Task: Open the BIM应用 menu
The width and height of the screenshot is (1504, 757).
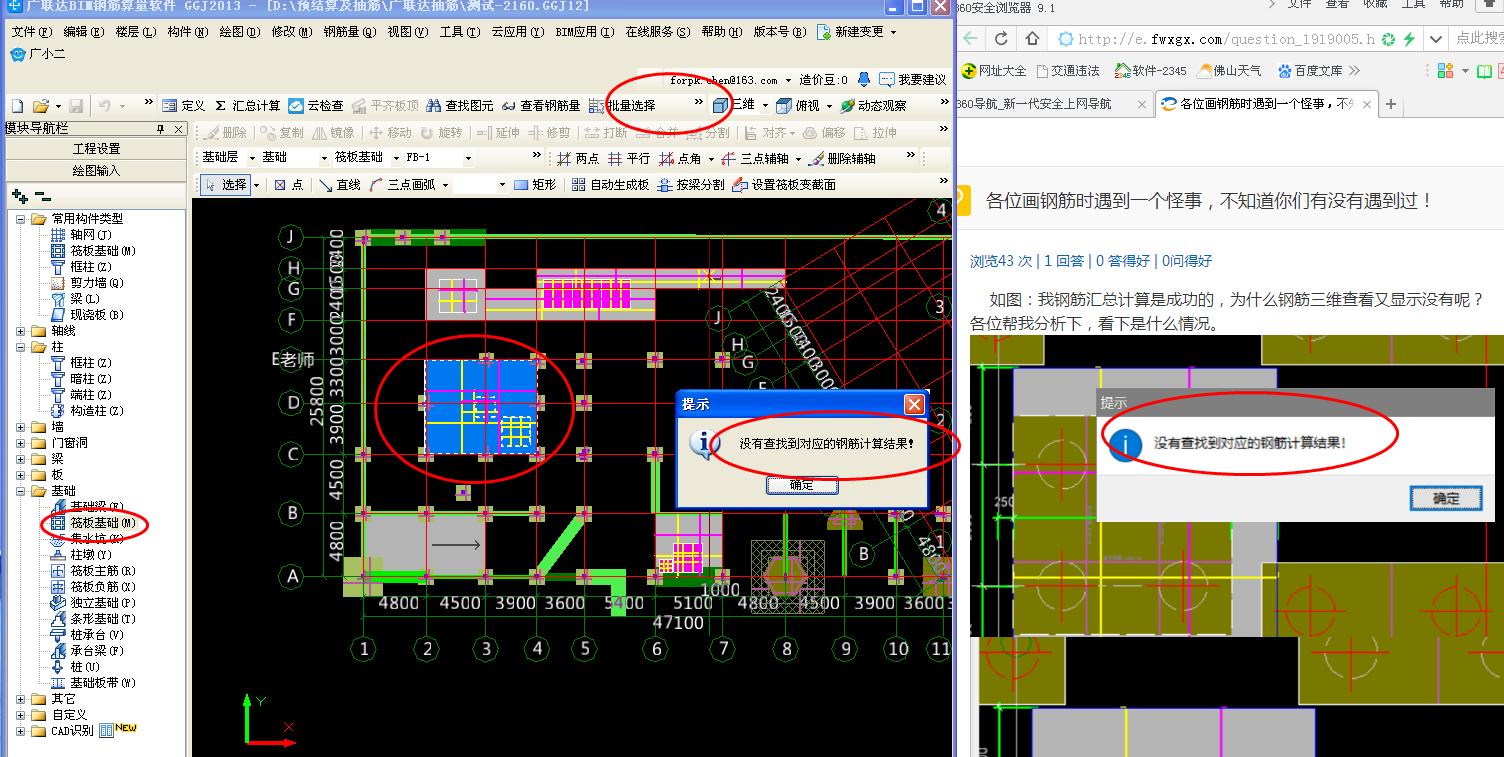Action: click(584, 32)
